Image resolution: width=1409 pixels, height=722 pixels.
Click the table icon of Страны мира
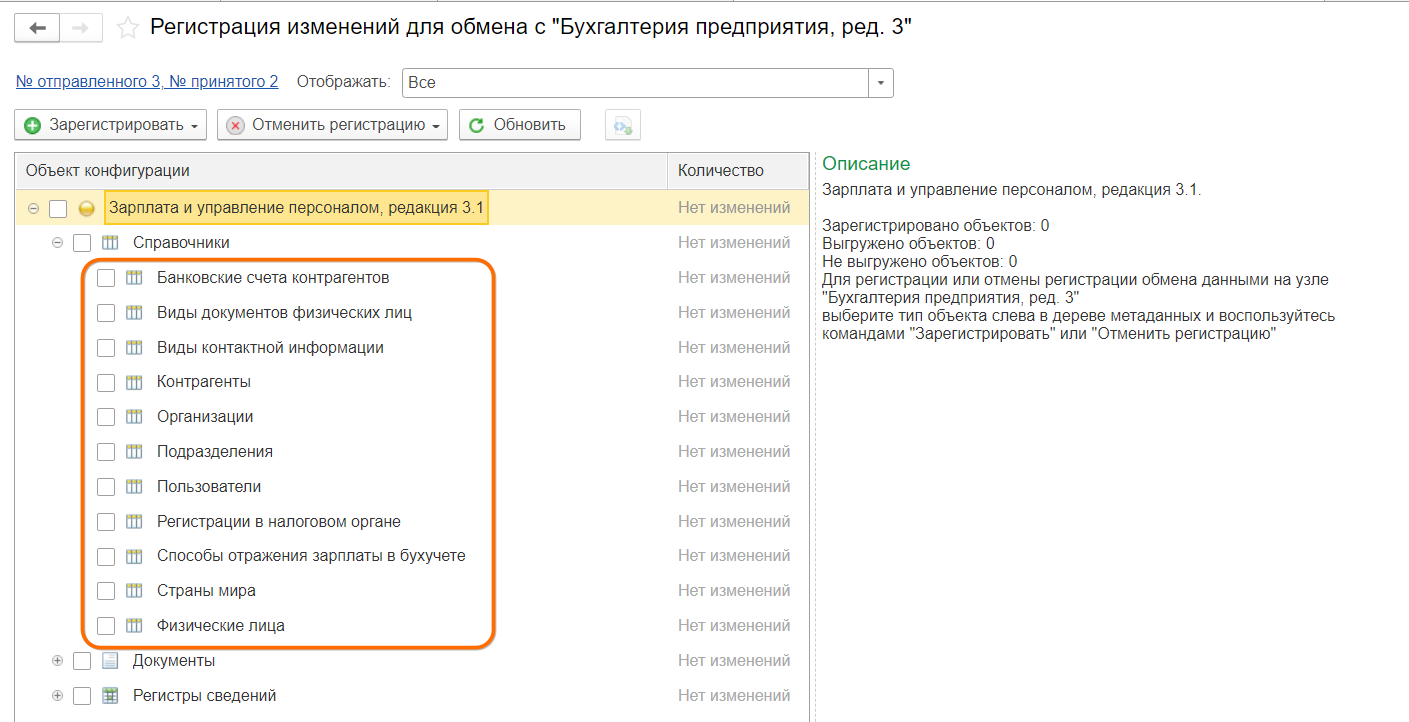(134, 591)
